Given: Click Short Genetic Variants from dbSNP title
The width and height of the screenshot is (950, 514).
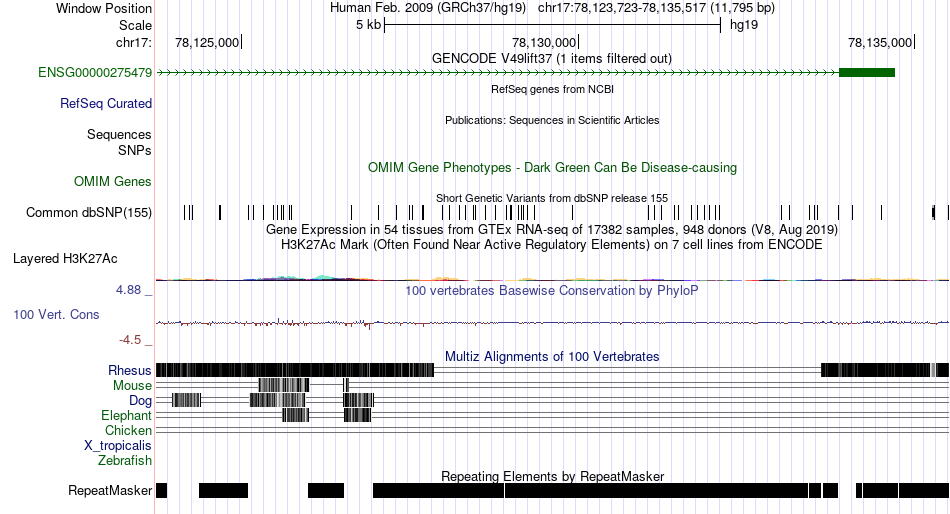Looking at the screenshot, I should [x=552, y=198].
